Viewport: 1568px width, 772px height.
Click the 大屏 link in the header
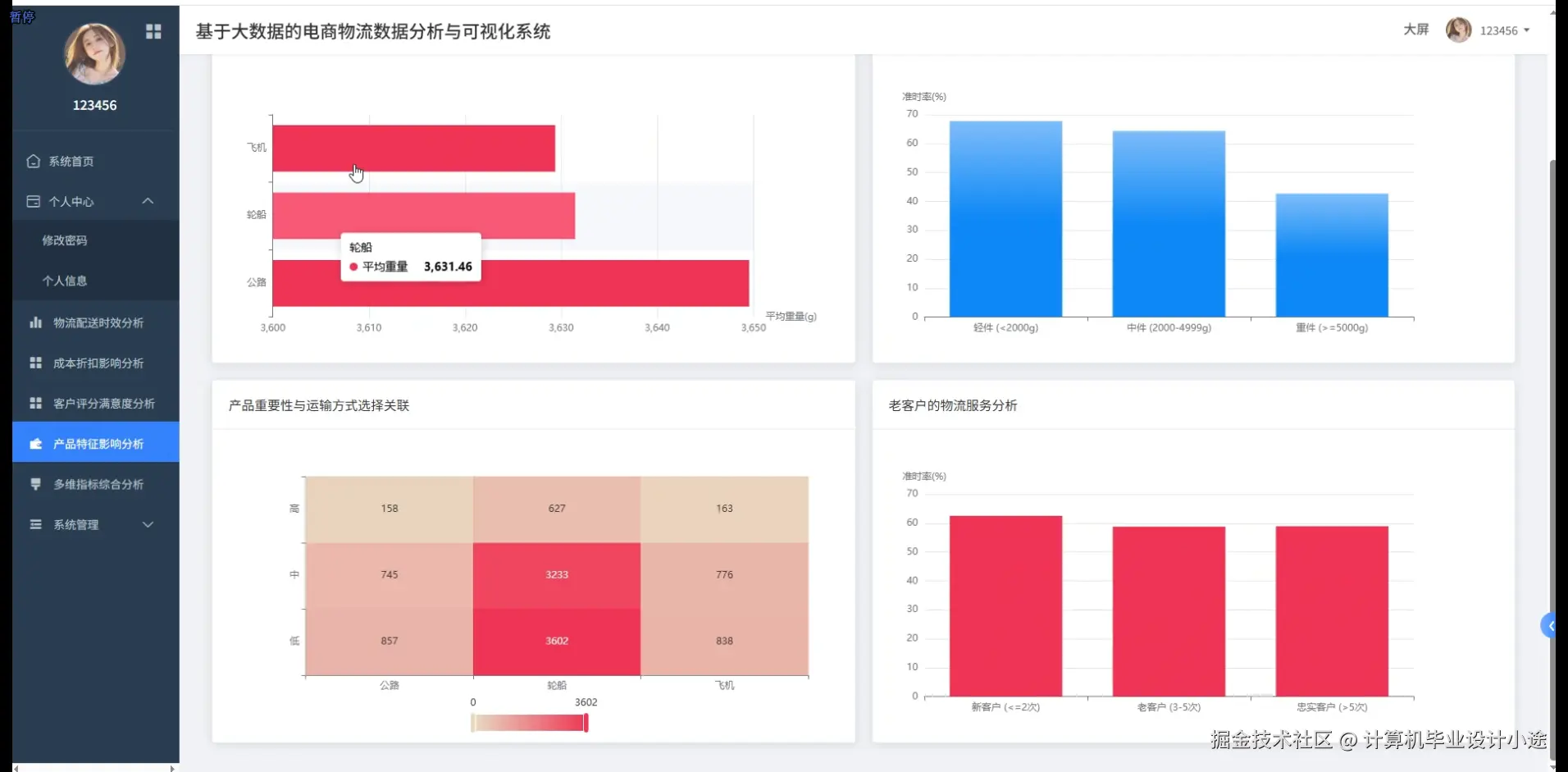(1416, 29)
